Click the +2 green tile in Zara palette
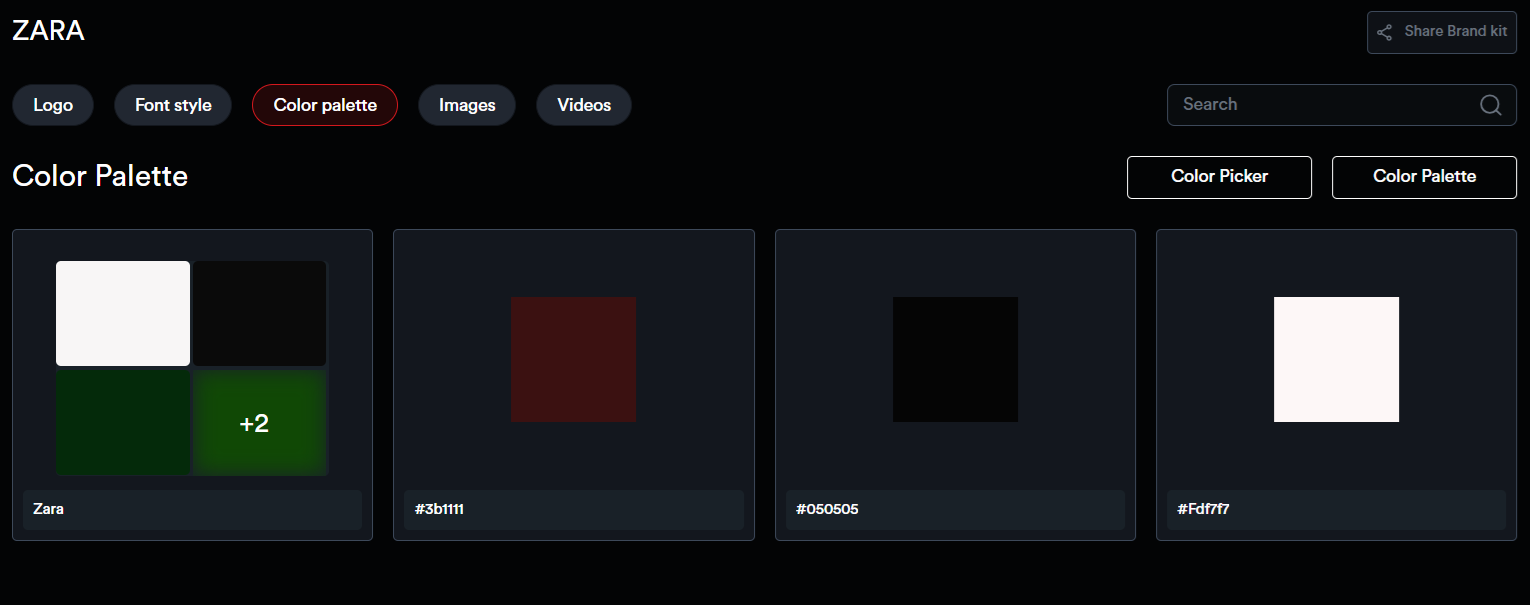Screen dimensions: 1530x605 coord(259,423)
